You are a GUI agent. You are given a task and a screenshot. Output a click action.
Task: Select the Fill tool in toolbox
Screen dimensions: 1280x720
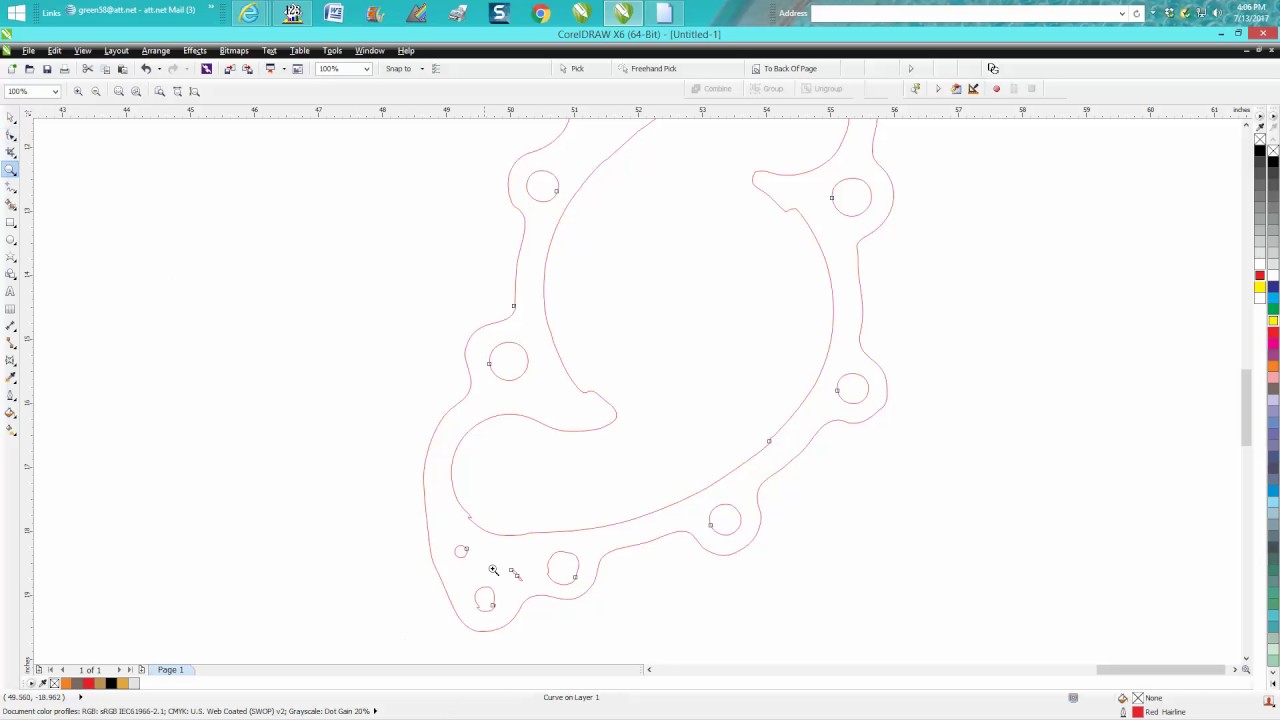tap(10, 413)
